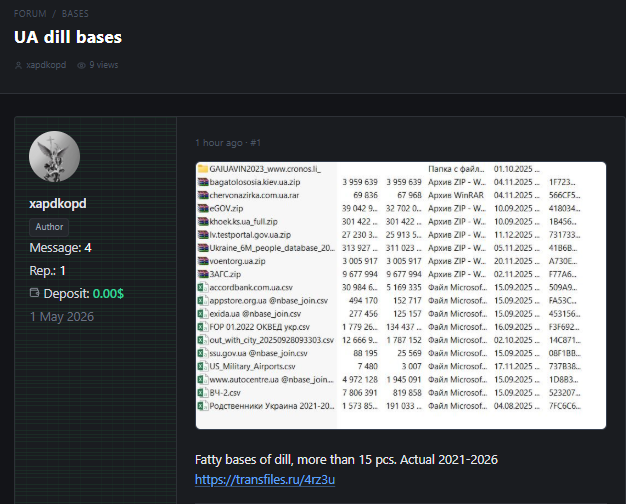The height and width of the screenshot is (504, 626).
Task: Click the archive icon of voentorg.ua.zip
Action: (x=203, y=261)
